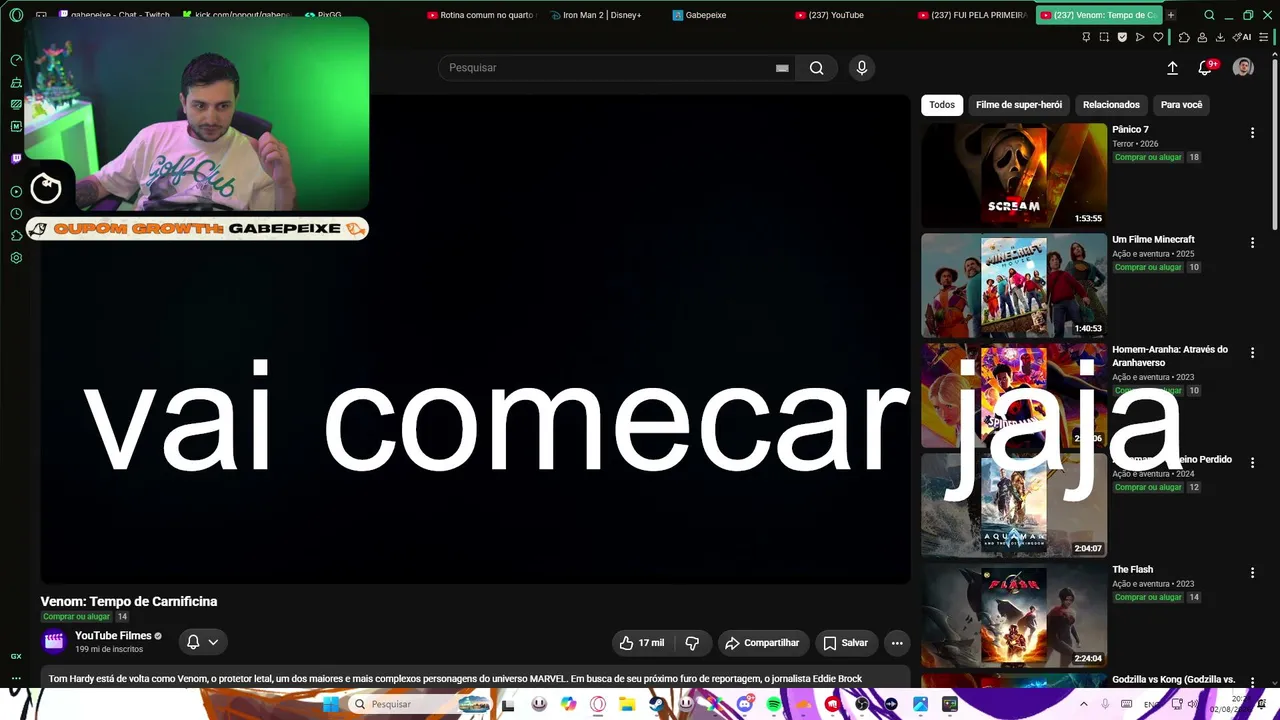Open the YouTube account avatar menu
Viewport: 1280px width, 720px height.
1243,67
